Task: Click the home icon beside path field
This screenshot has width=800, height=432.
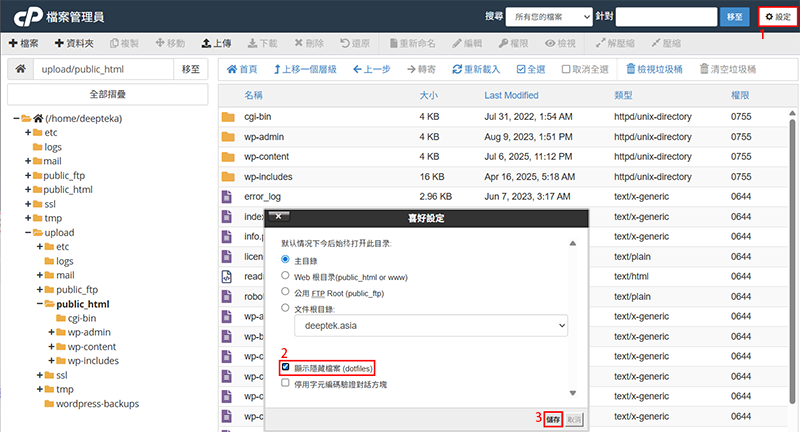Action: point(19,69)
